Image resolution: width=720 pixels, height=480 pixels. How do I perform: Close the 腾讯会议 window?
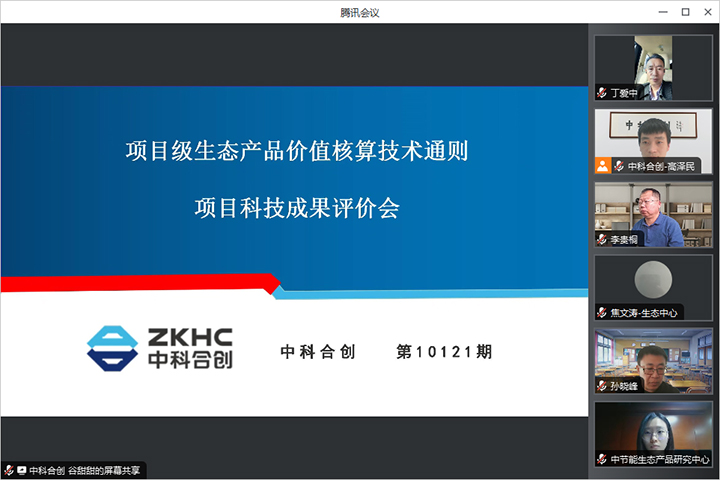point(708,12)
